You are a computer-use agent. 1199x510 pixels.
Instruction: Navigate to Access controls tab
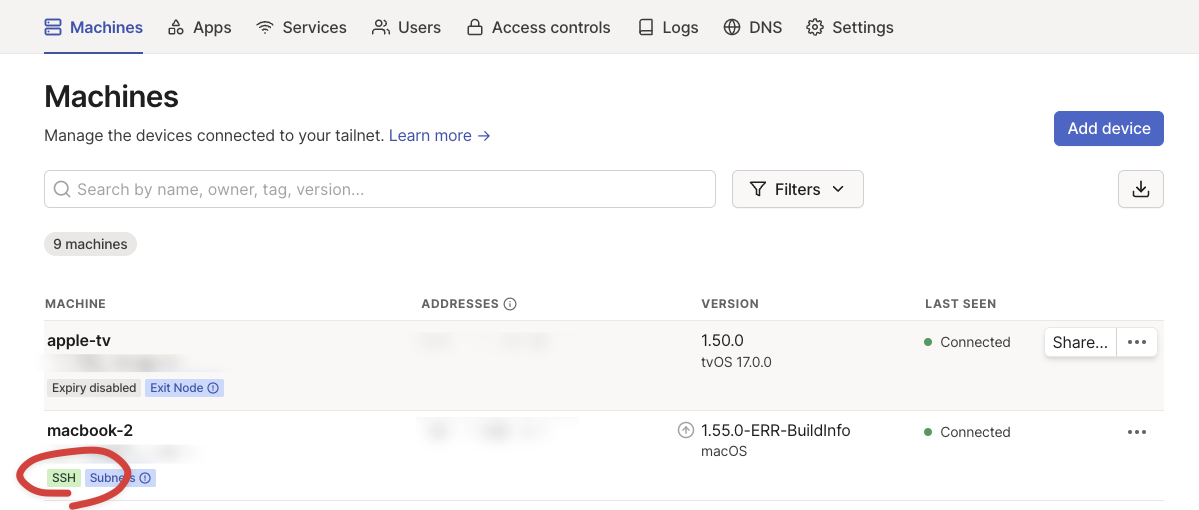click(538, 27)
